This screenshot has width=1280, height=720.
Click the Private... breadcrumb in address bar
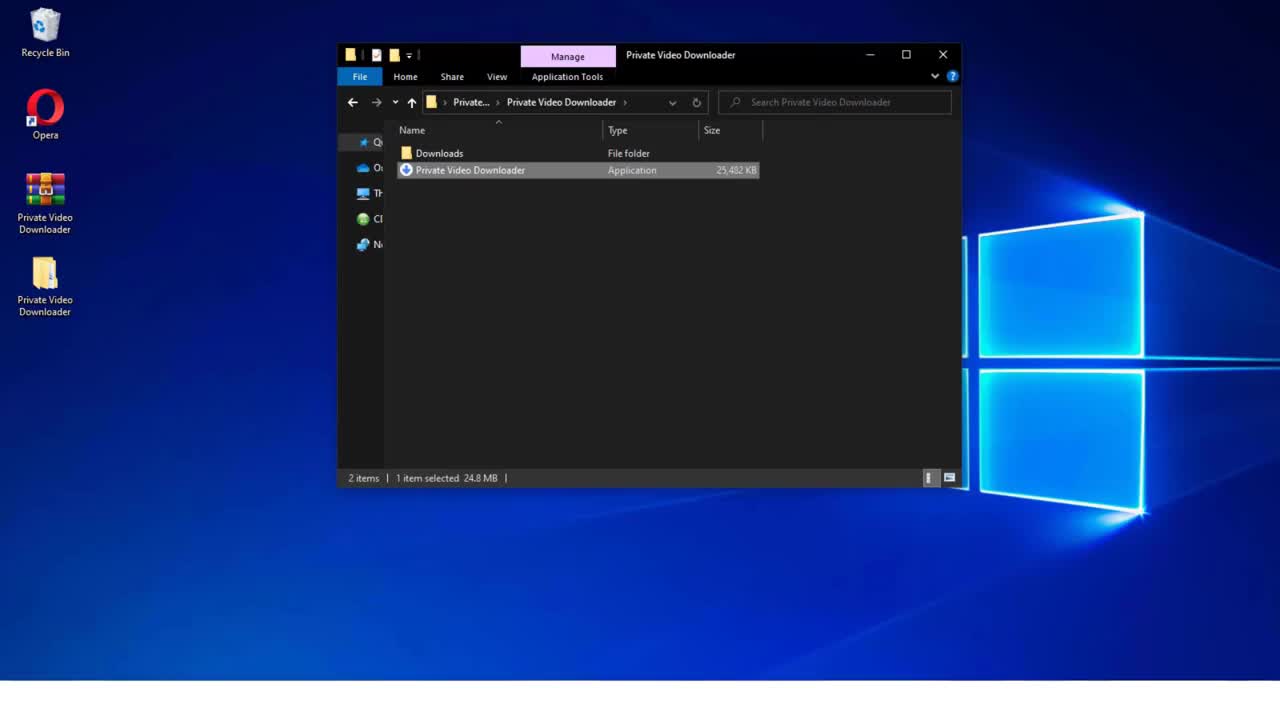pos(471,102)
